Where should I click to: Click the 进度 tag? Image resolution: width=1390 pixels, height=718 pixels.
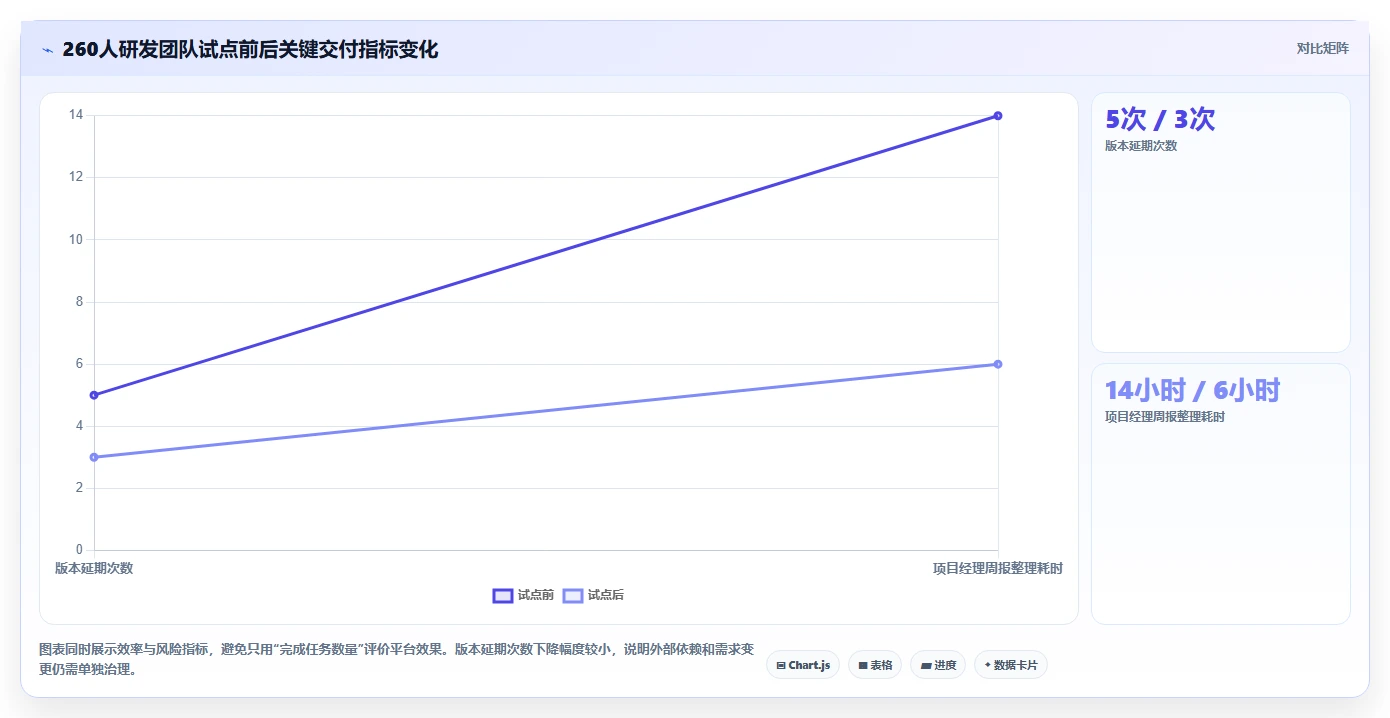(x=938, y=665)
